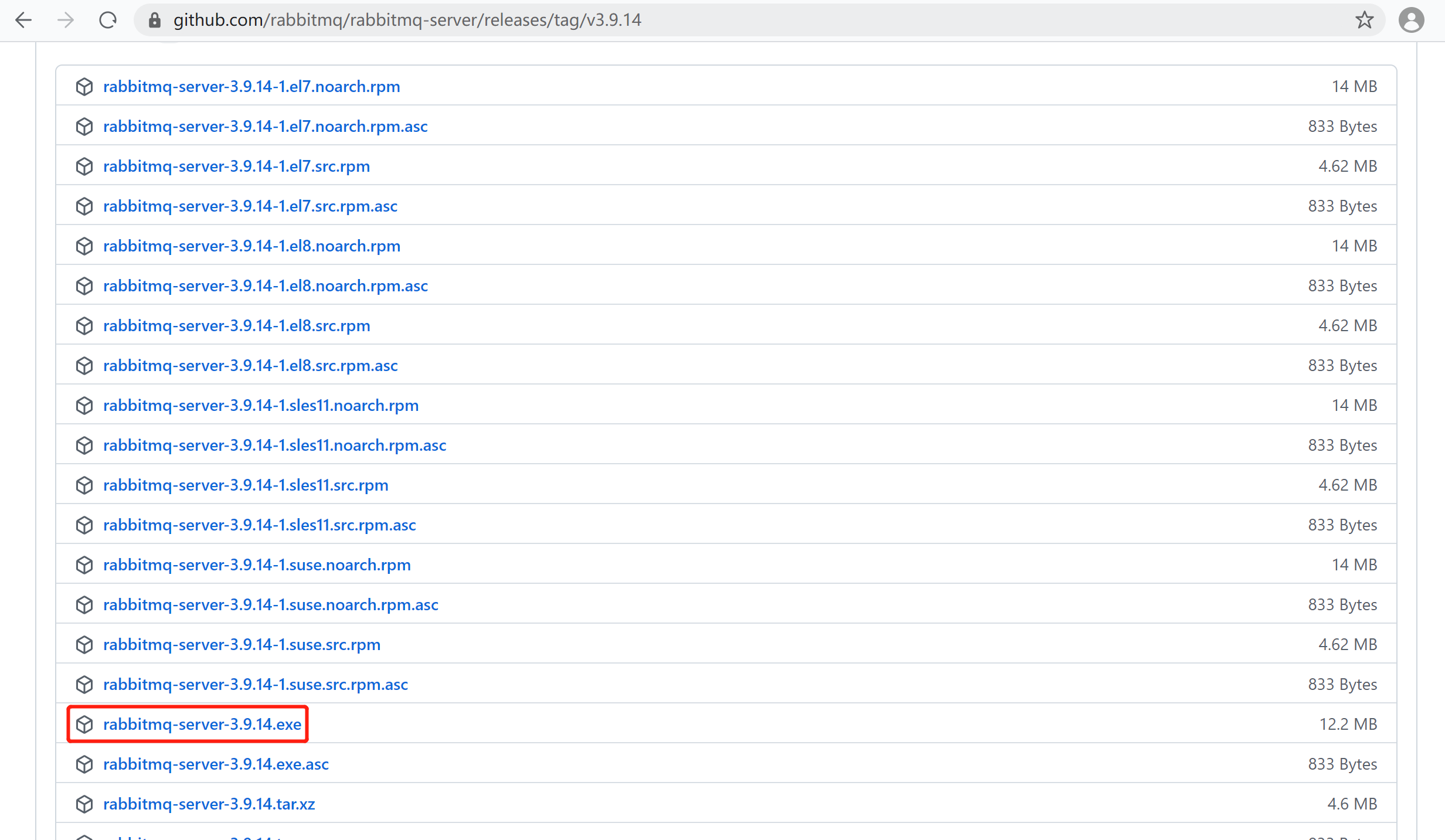Screen dimensions: 1445x840
Task: Click package icon beside sles11.noarch.rpm.asc
Action: coord(84,445)
